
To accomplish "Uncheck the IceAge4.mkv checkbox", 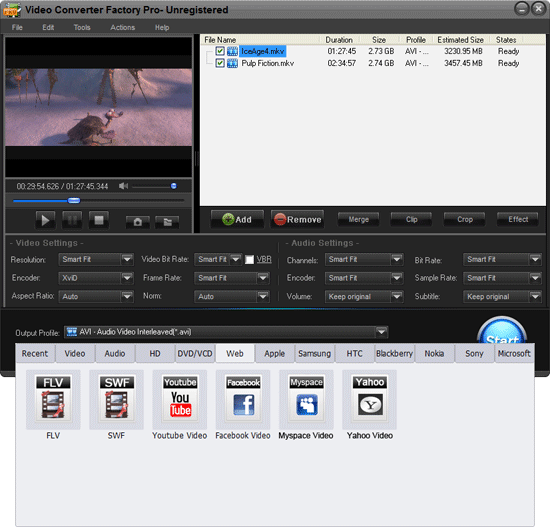I will coord(220,51).
